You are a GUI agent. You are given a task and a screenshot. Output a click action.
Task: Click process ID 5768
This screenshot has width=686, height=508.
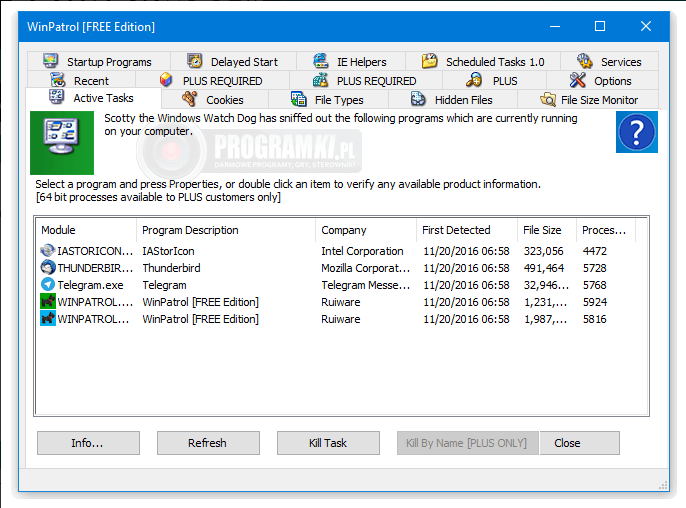pyautogui.click(x=595, y=285)
